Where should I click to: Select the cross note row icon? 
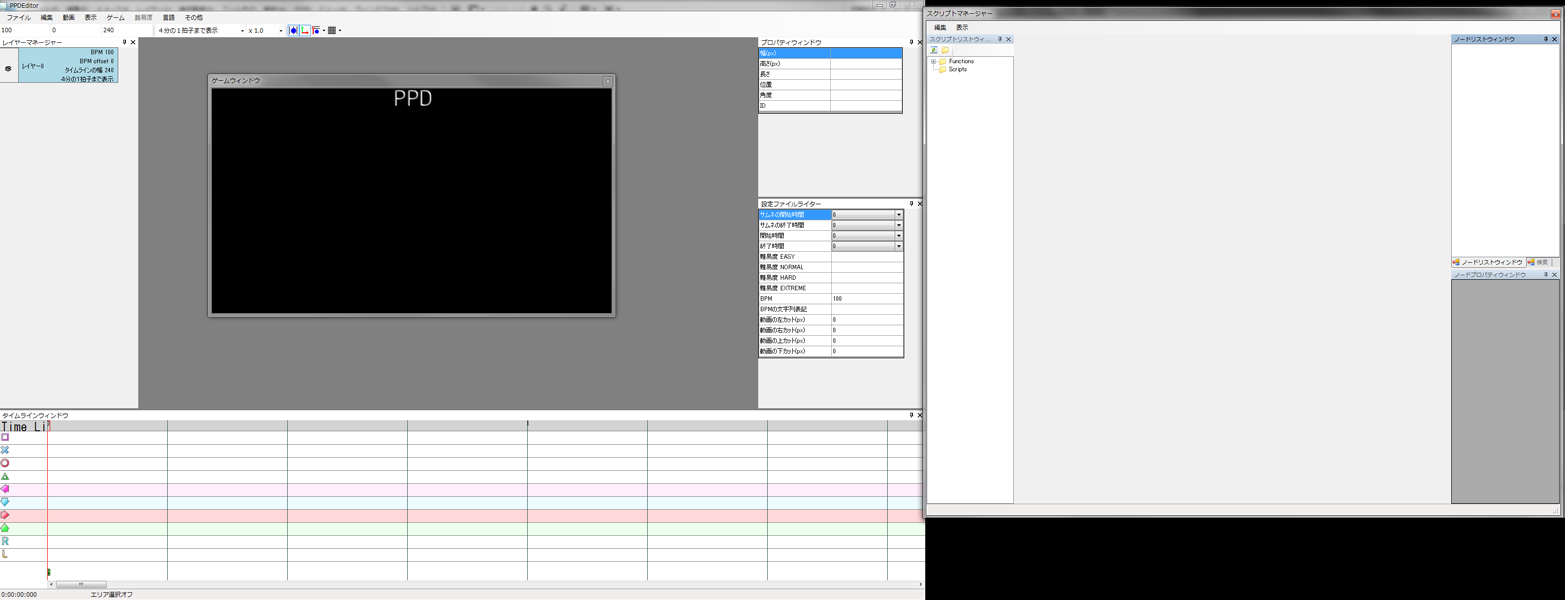[x=5, y=450]
